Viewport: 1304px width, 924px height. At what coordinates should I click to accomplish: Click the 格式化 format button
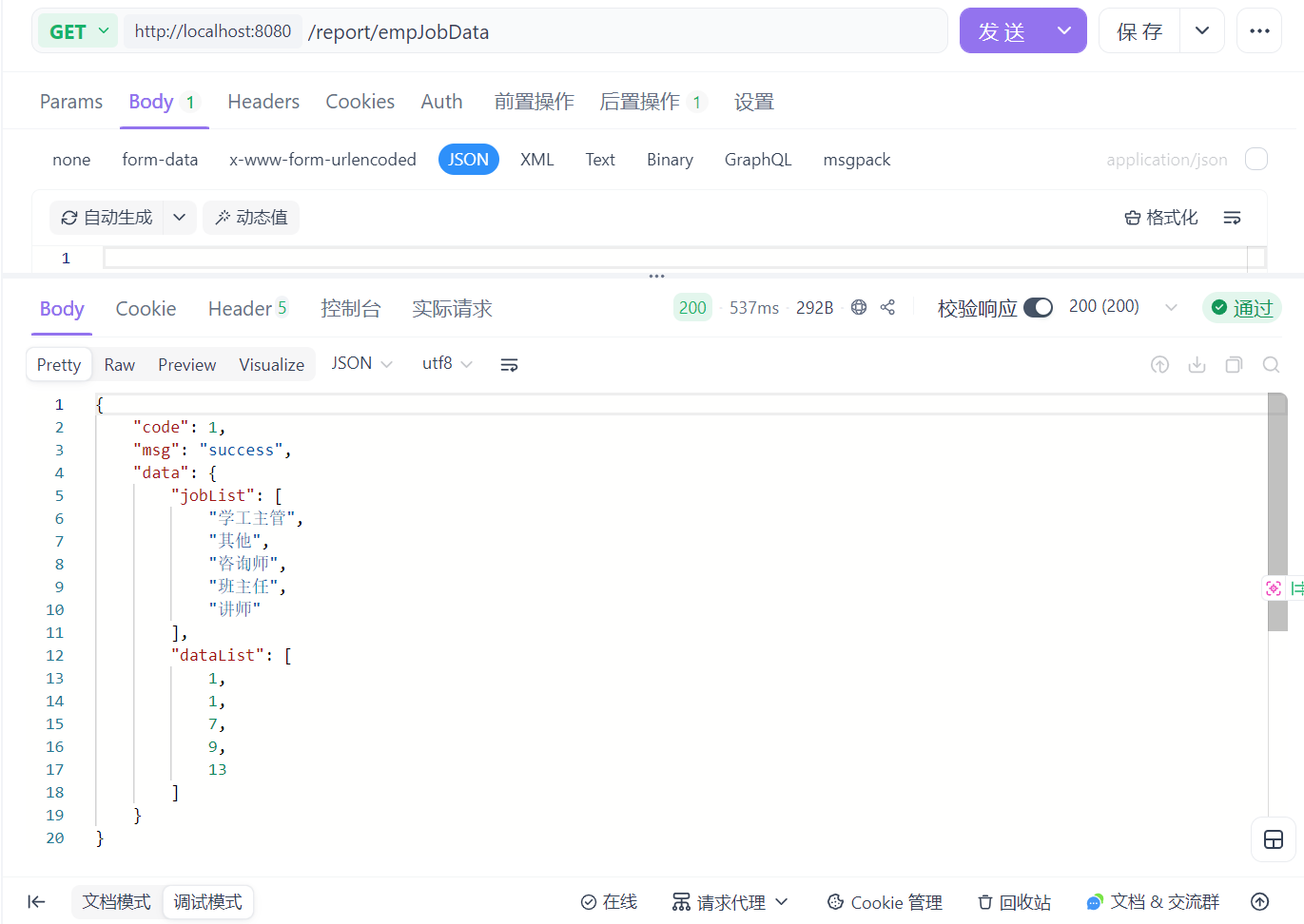click(x=1160, y=218)
